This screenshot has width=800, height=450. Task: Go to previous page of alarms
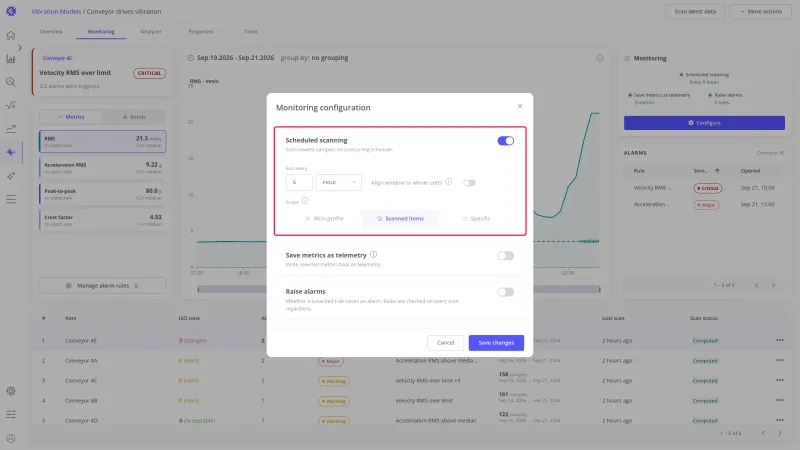757,285
